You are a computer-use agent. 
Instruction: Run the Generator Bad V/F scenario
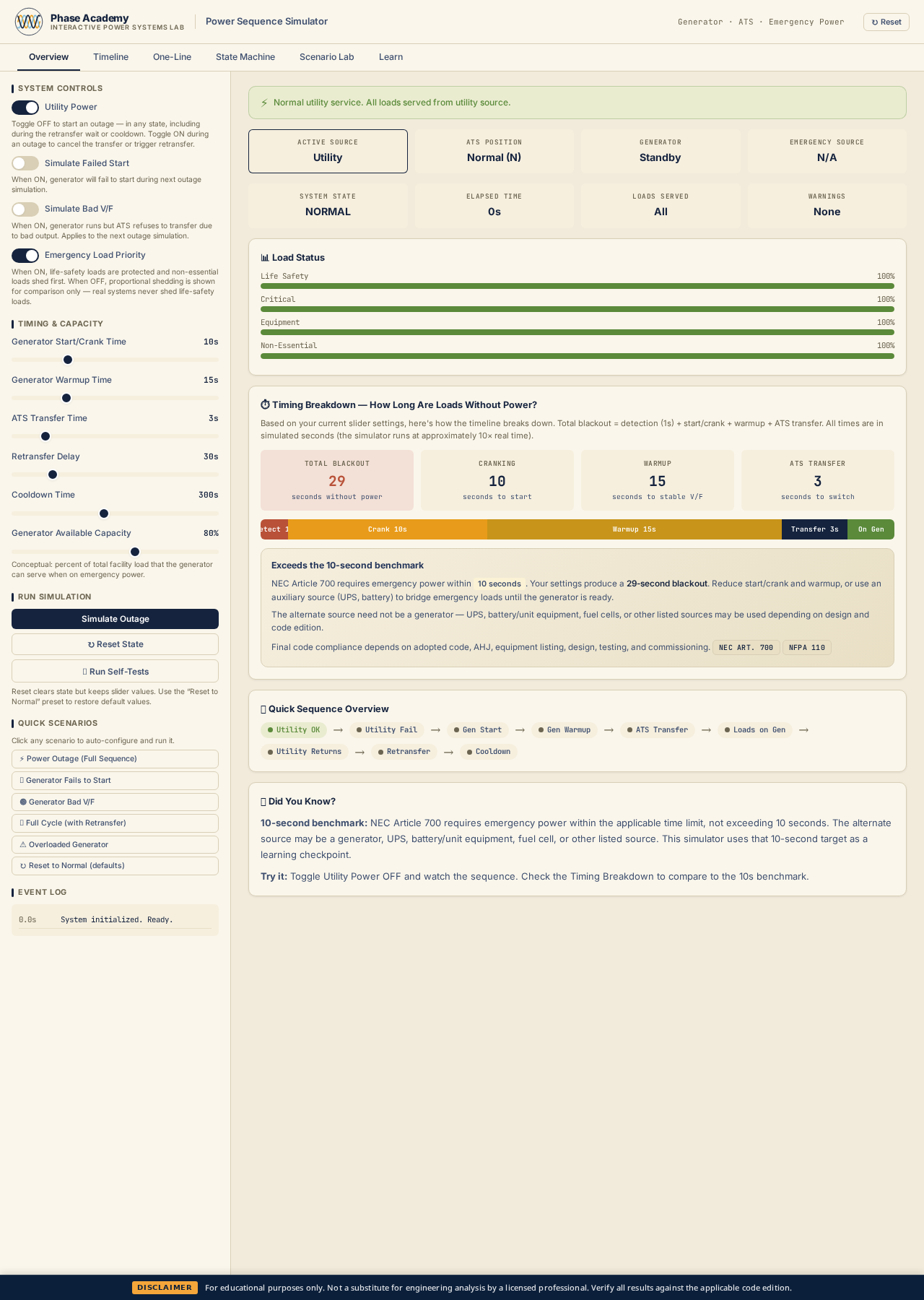115,802
